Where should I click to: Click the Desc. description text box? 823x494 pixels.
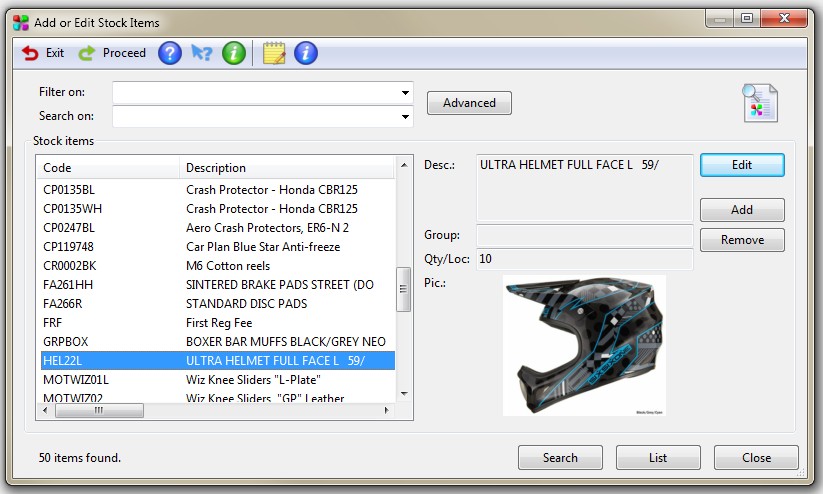click(x=584, y=187)
